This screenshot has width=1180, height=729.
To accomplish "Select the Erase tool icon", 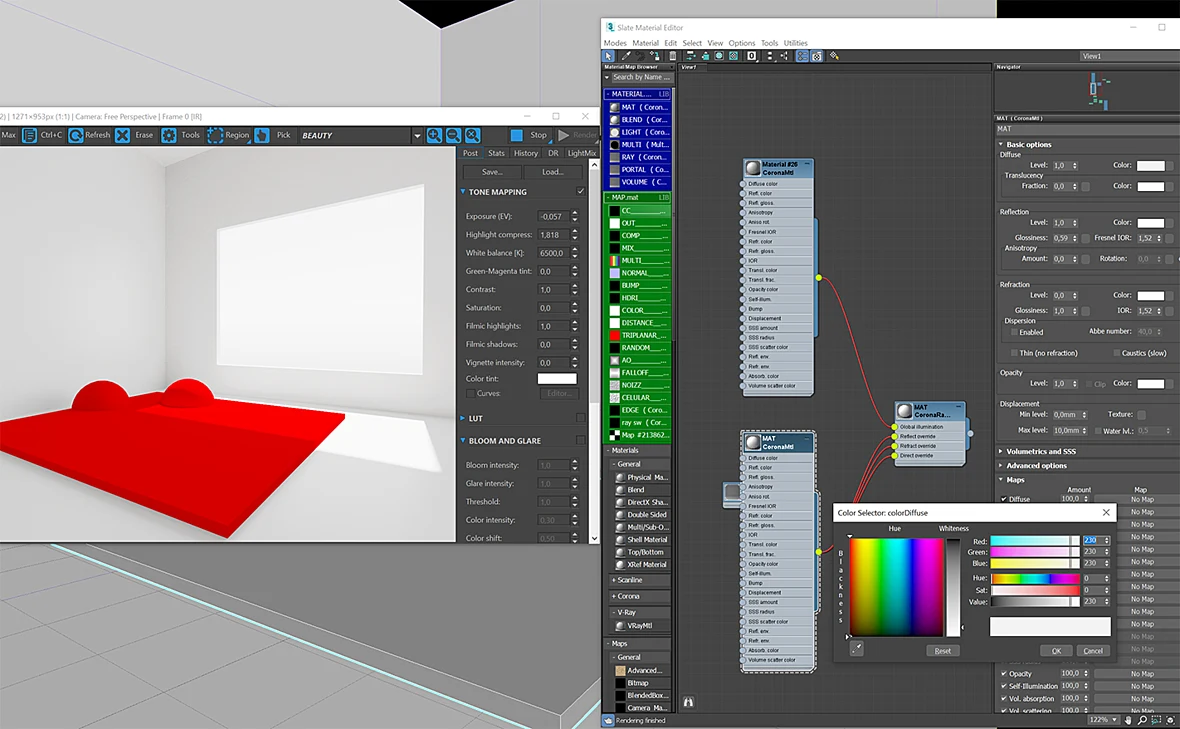I will 123,135.
